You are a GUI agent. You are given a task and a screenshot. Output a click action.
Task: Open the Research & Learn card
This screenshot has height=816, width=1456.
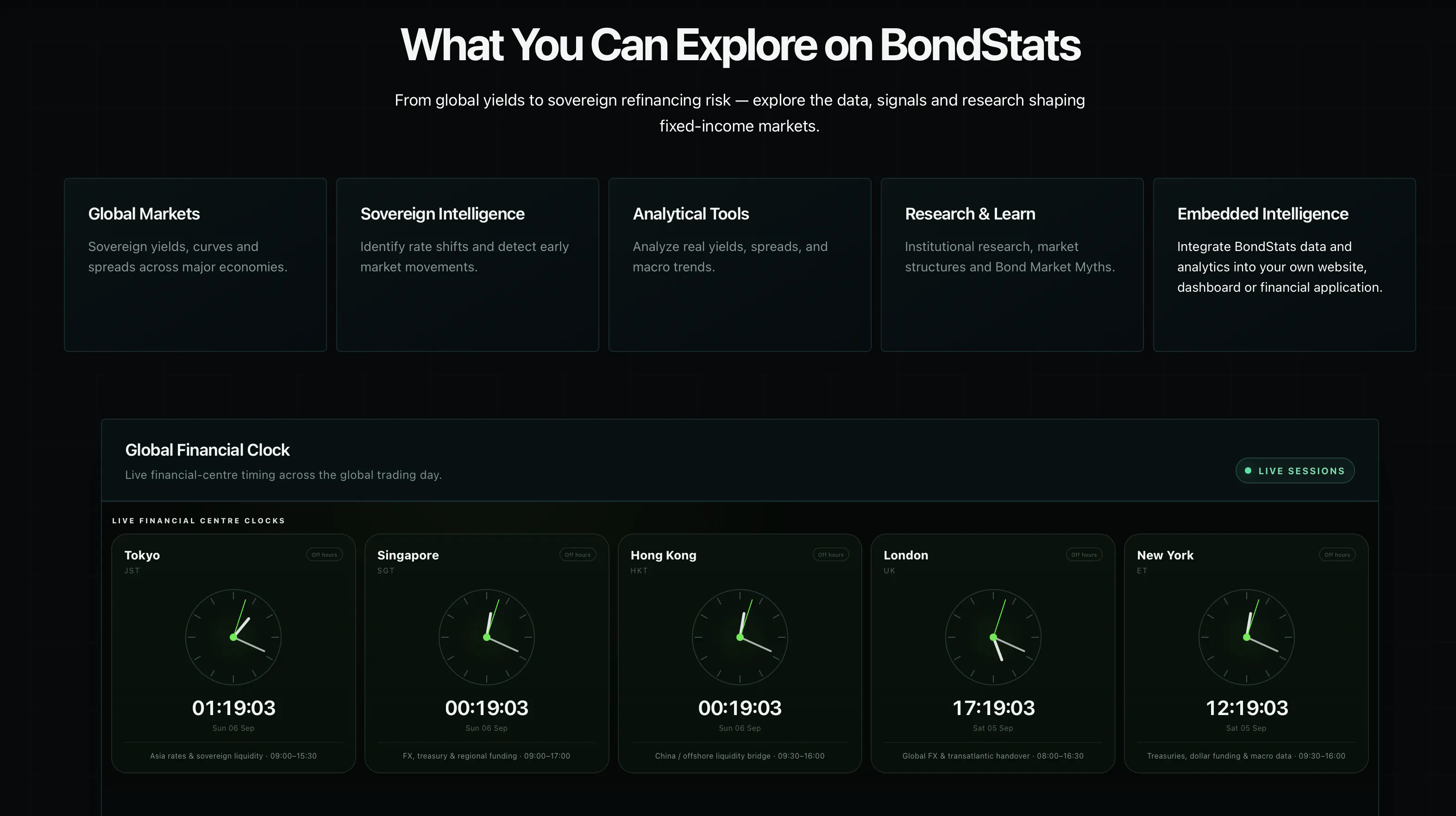tap(1012, 264)
